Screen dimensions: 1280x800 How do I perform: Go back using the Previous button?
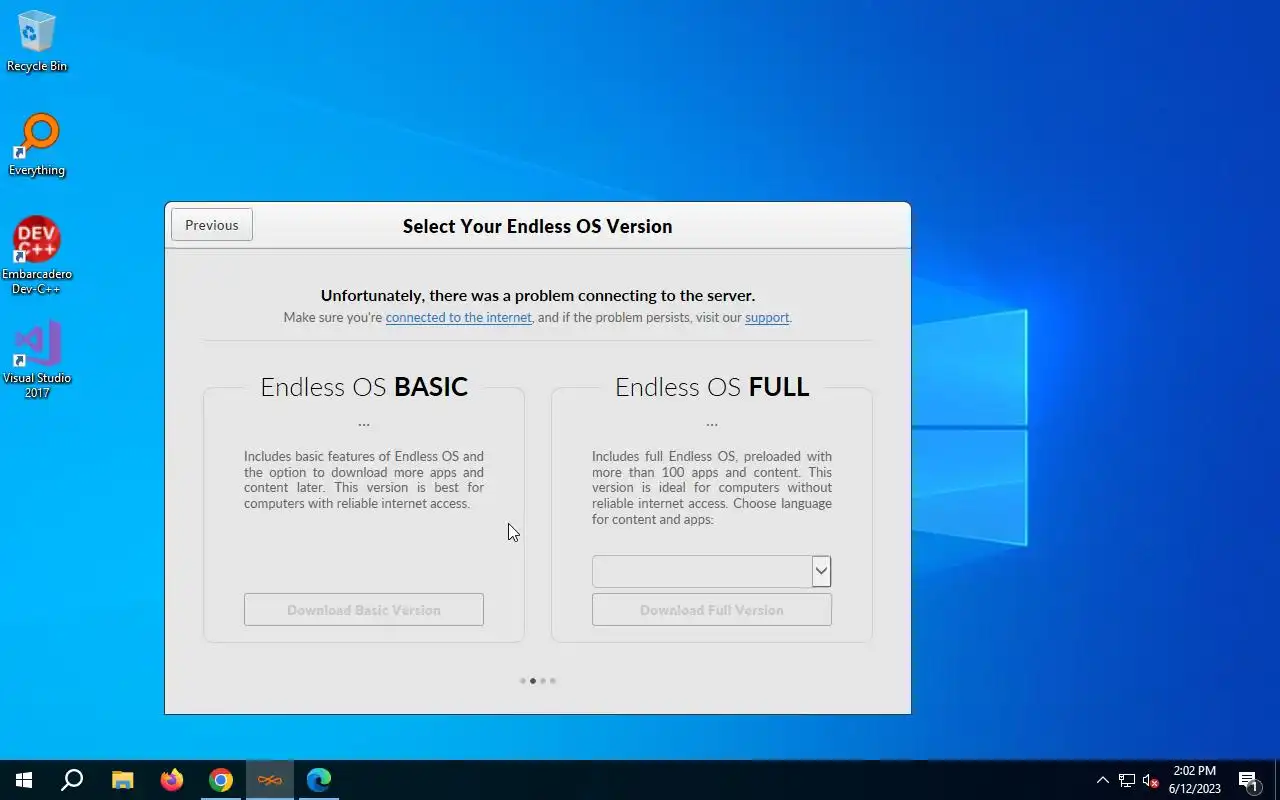(x=212, y=225)
